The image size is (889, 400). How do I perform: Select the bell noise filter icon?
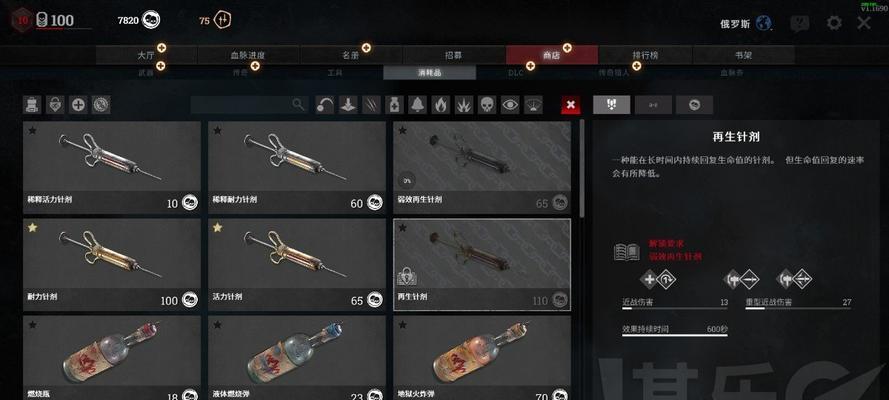(417, 105)
